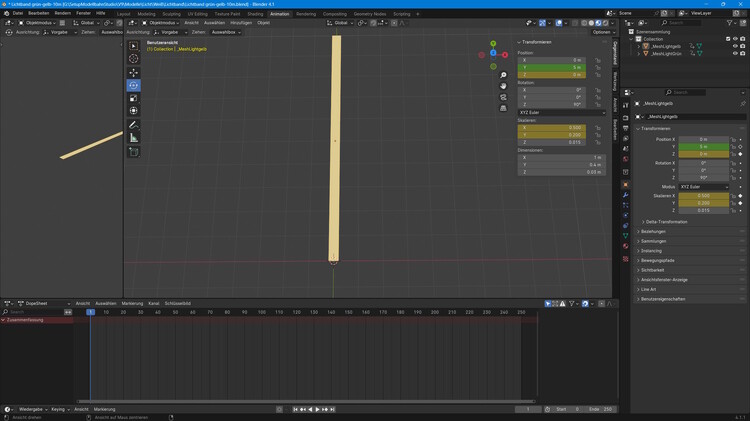The image size is (750, 421).
Task: Select the Annotate tool
Action: coord(133,125)
